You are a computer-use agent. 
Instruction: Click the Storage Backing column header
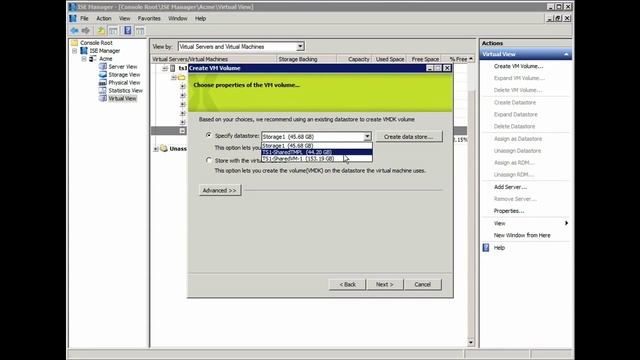click(306, 59)
